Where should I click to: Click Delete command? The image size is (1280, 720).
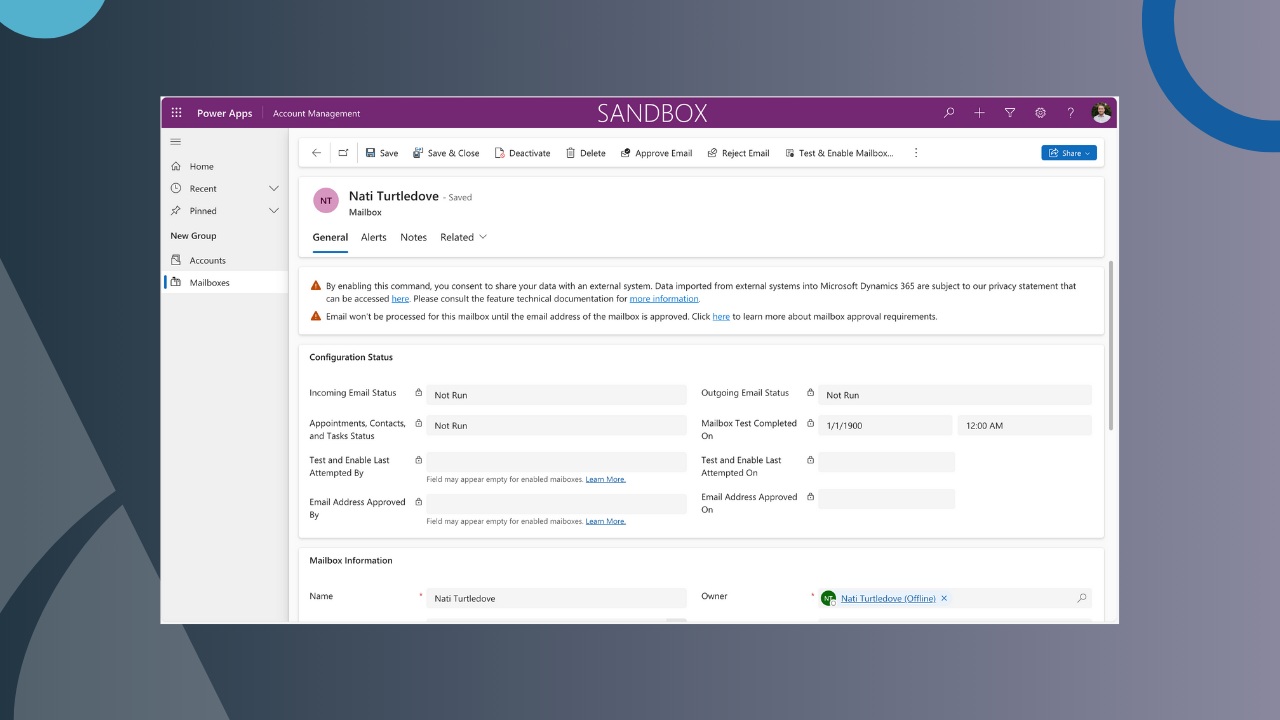pyautogui.click(x=585, y=153)
